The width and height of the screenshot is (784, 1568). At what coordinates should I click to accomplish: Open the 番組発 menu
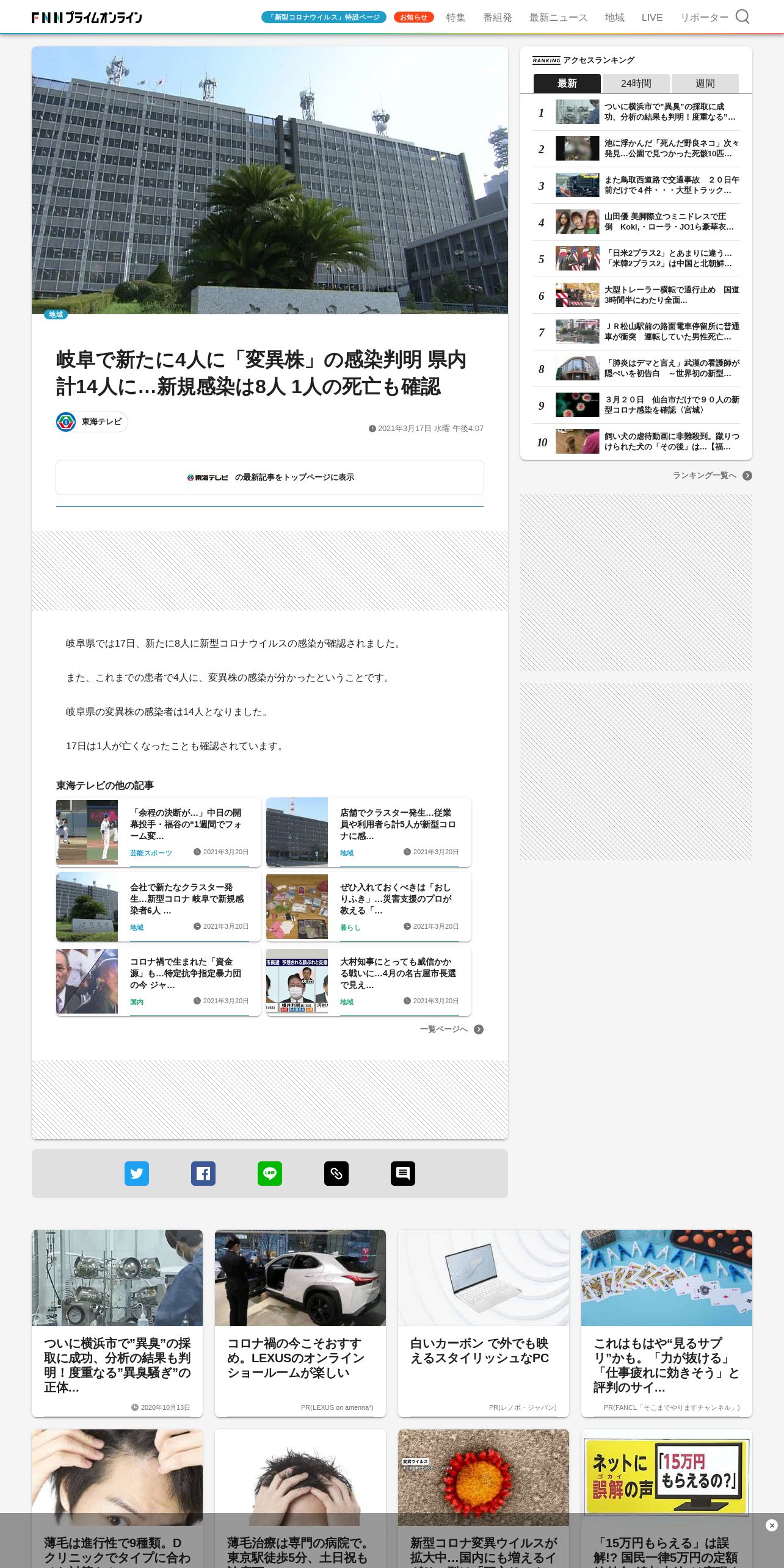[x=498, y=18]
